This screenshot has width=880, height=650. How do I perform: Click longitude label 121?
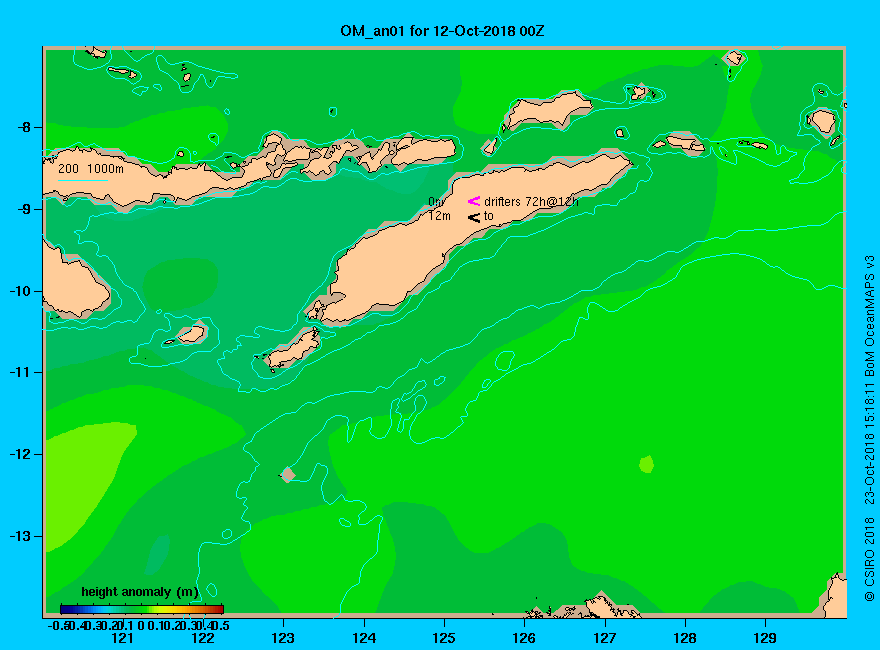tap(122, 638)
